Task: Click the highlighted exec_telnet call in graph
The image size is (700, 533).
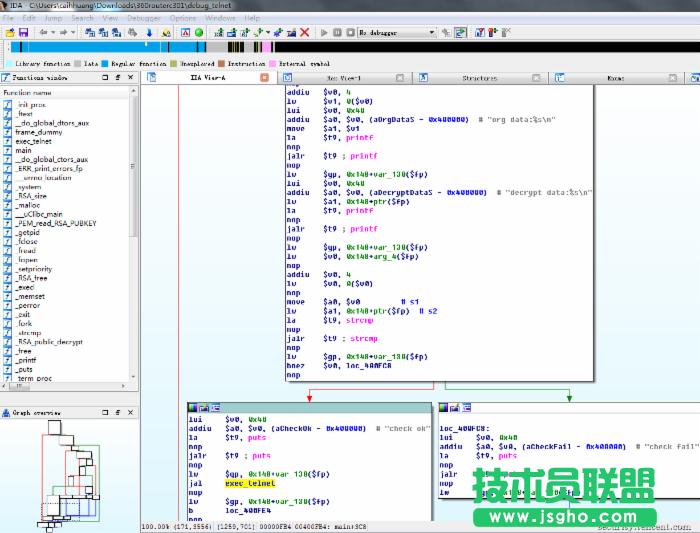Action: click(x=250, y=483)
